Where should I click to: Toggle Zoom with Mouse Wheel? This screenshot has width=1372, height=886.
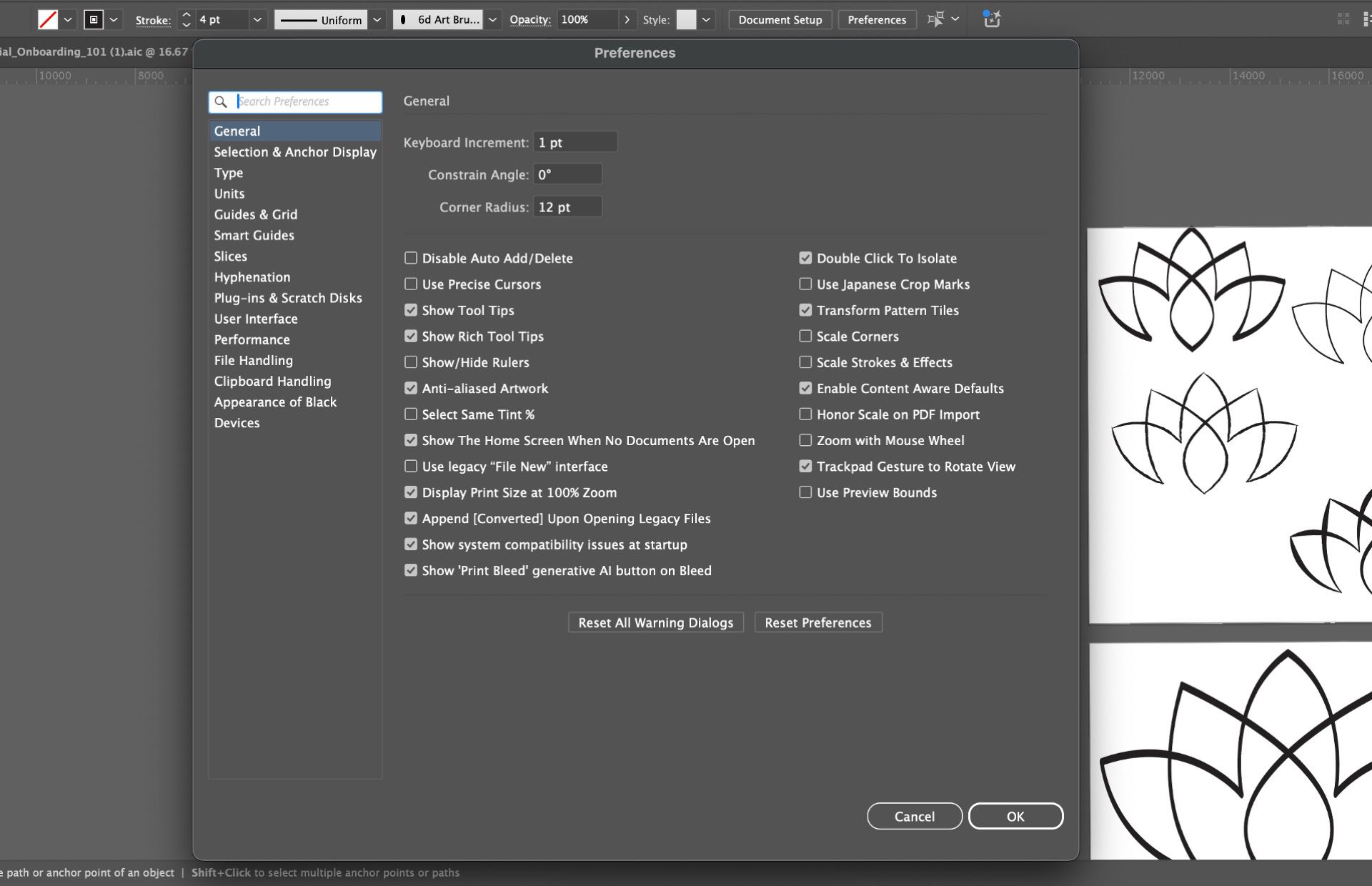(x=805, y=440)
